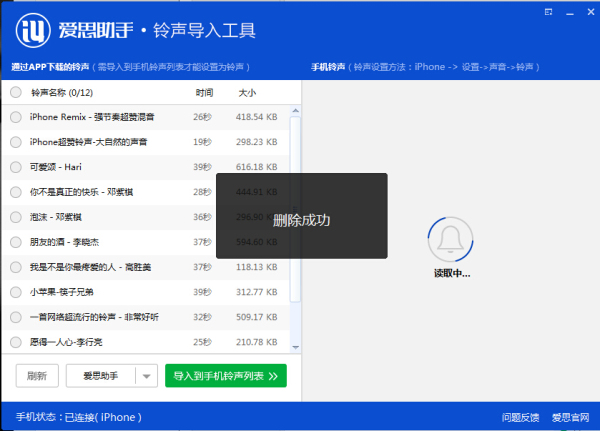Open the 爱思官网 link
The height and width of the screenshot is (431, 600).
pos(570,417)
